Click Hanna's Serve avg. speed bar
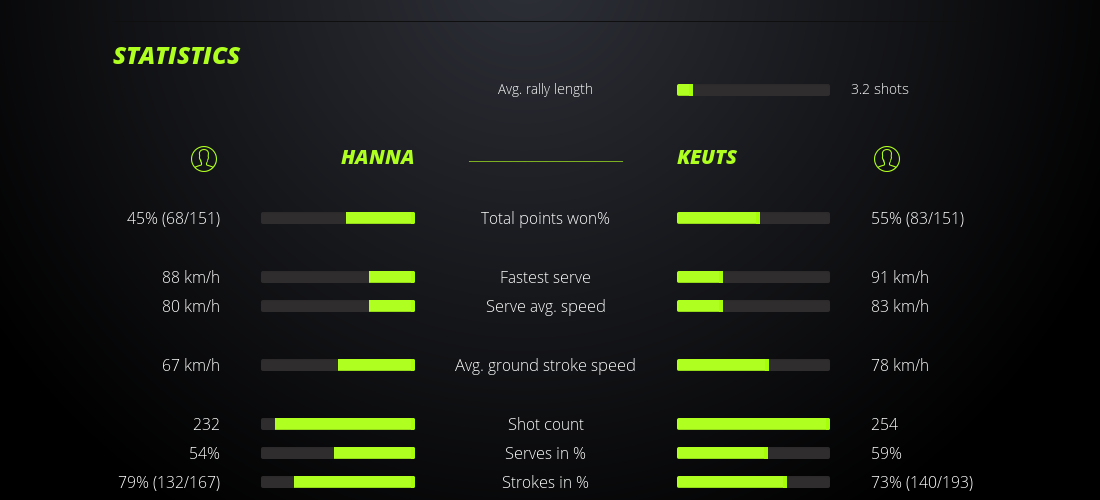1100x500 pixels. click(338, 306)
